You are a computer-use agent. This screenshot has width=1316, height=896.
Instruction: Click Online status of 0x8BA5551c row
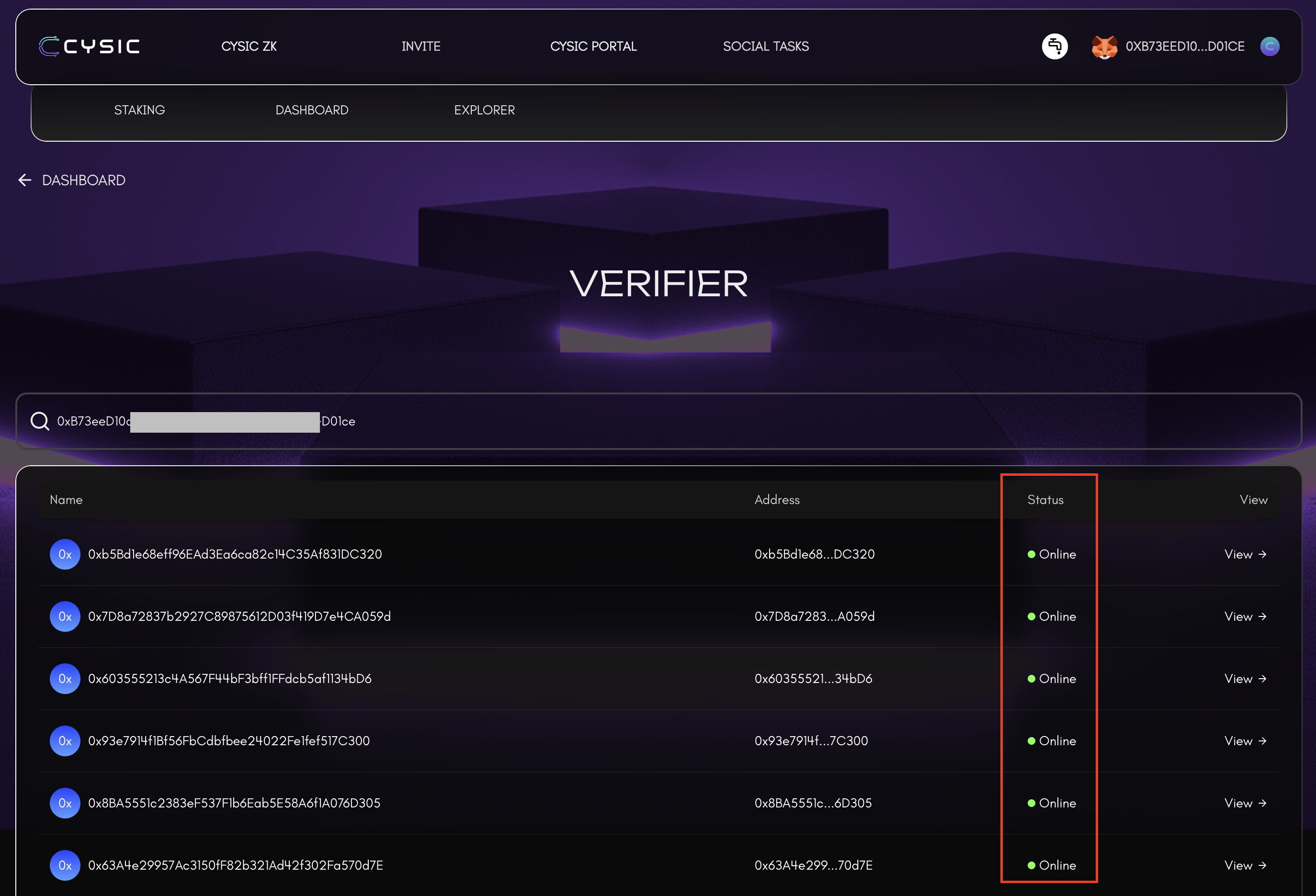pos(1052,803)
